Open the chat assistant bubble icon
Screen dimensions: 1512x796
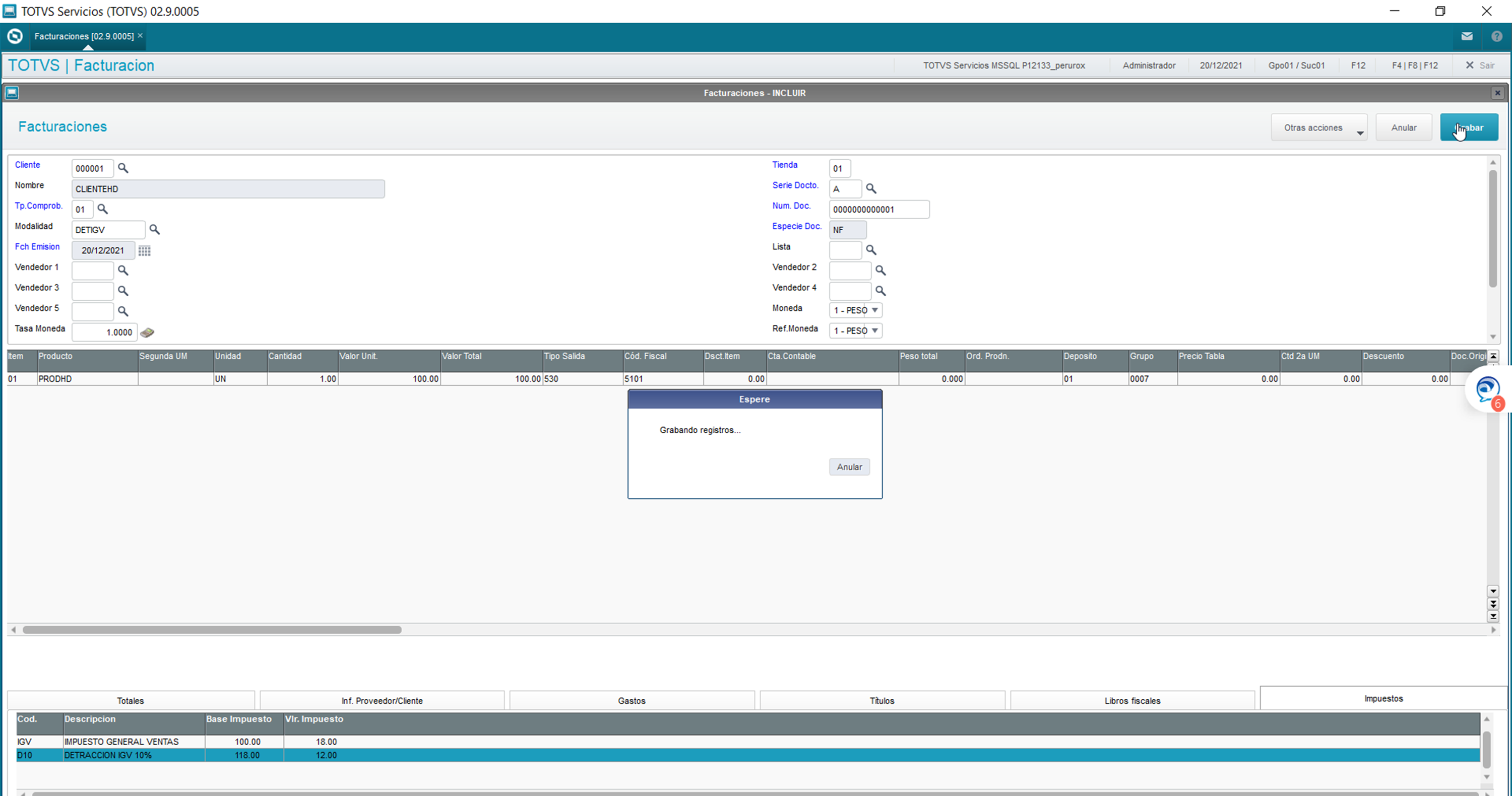pyautogui.click(x=1488, y=389)
